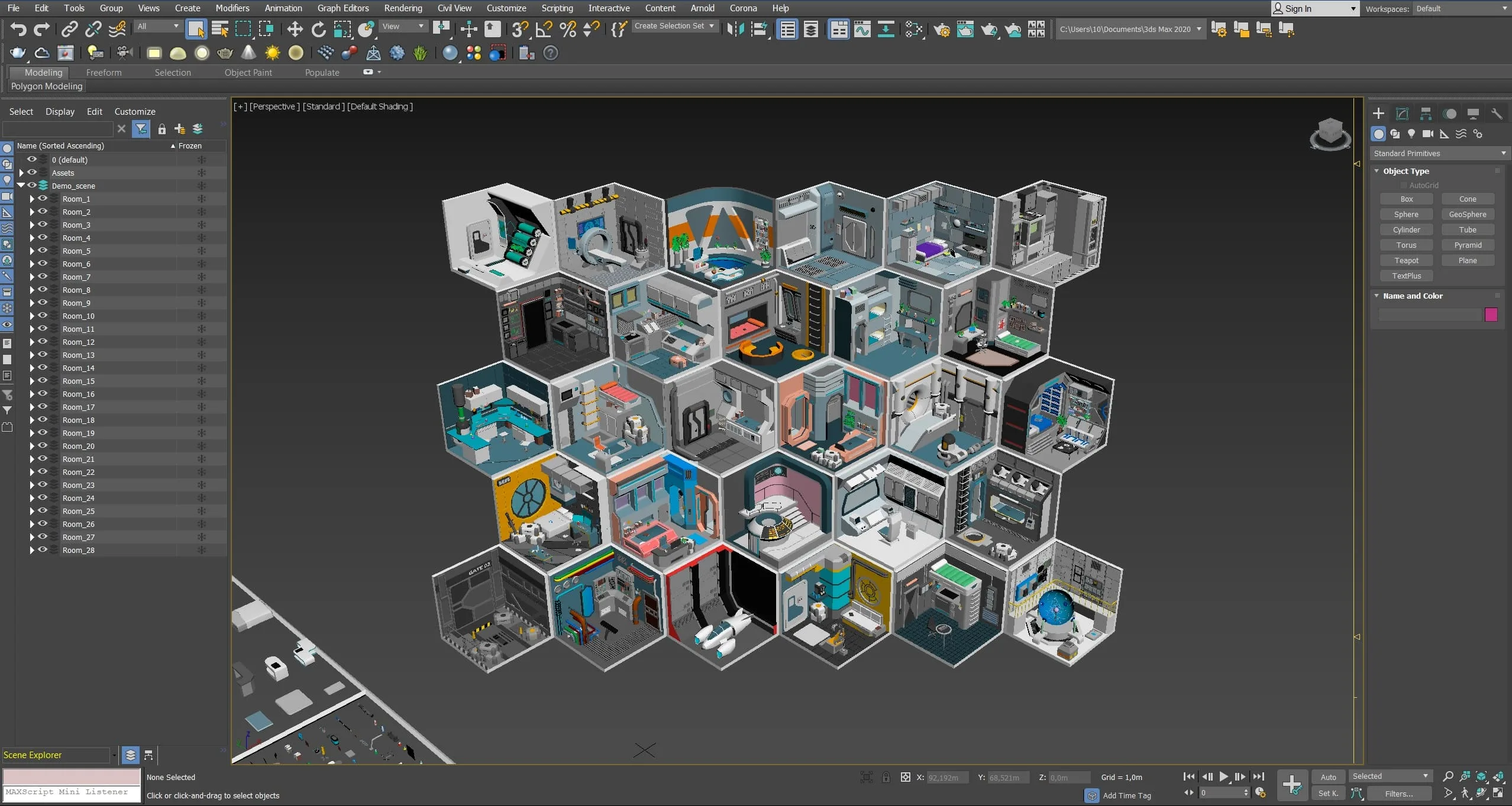Activate the Select and Rotate tool
Image resolution: width=1512 pixels, height=806 pixels.
point(318,29)
